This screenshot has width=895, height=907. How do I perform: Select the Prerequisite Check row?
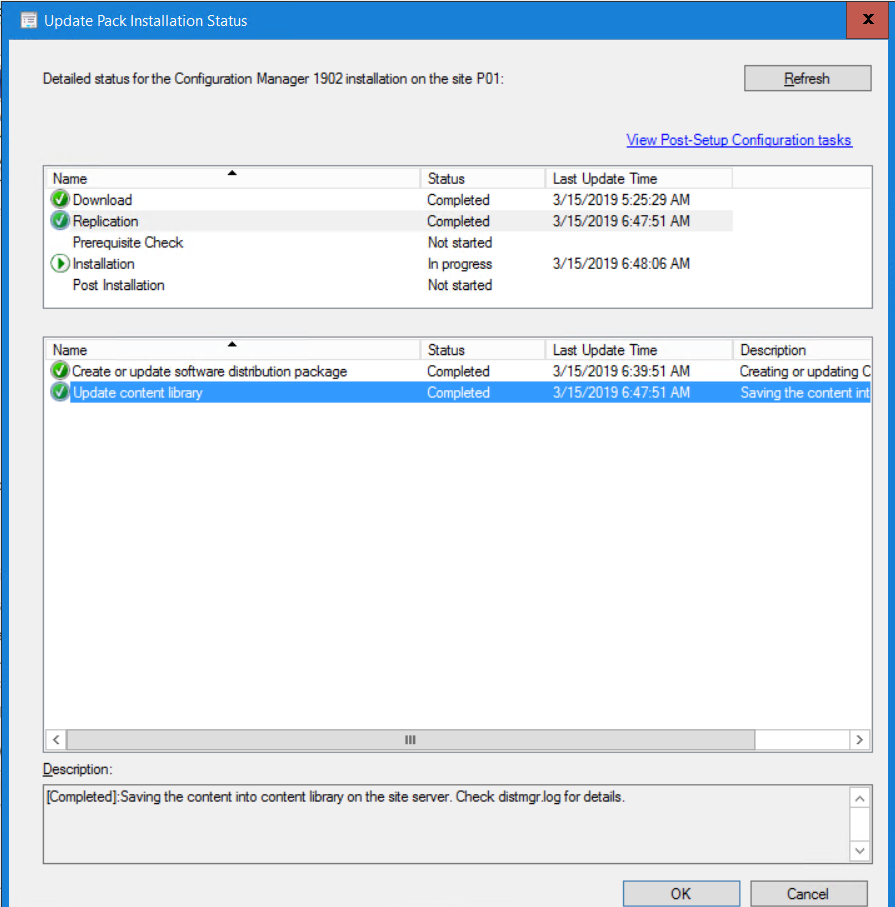click(x=389, y=242)
